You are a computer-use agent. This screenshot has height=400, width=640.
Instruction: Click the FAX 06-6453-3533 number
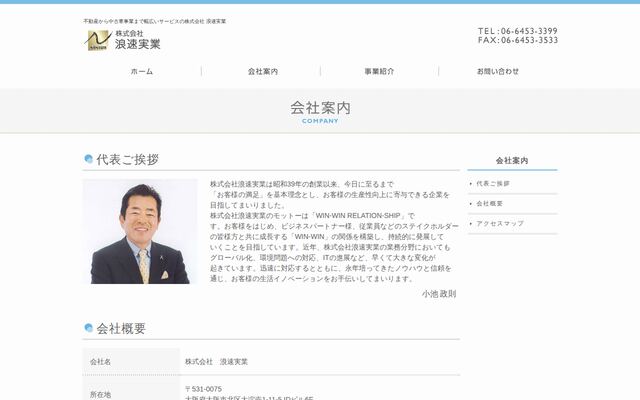pyautogui.click(x=518, y=40)
